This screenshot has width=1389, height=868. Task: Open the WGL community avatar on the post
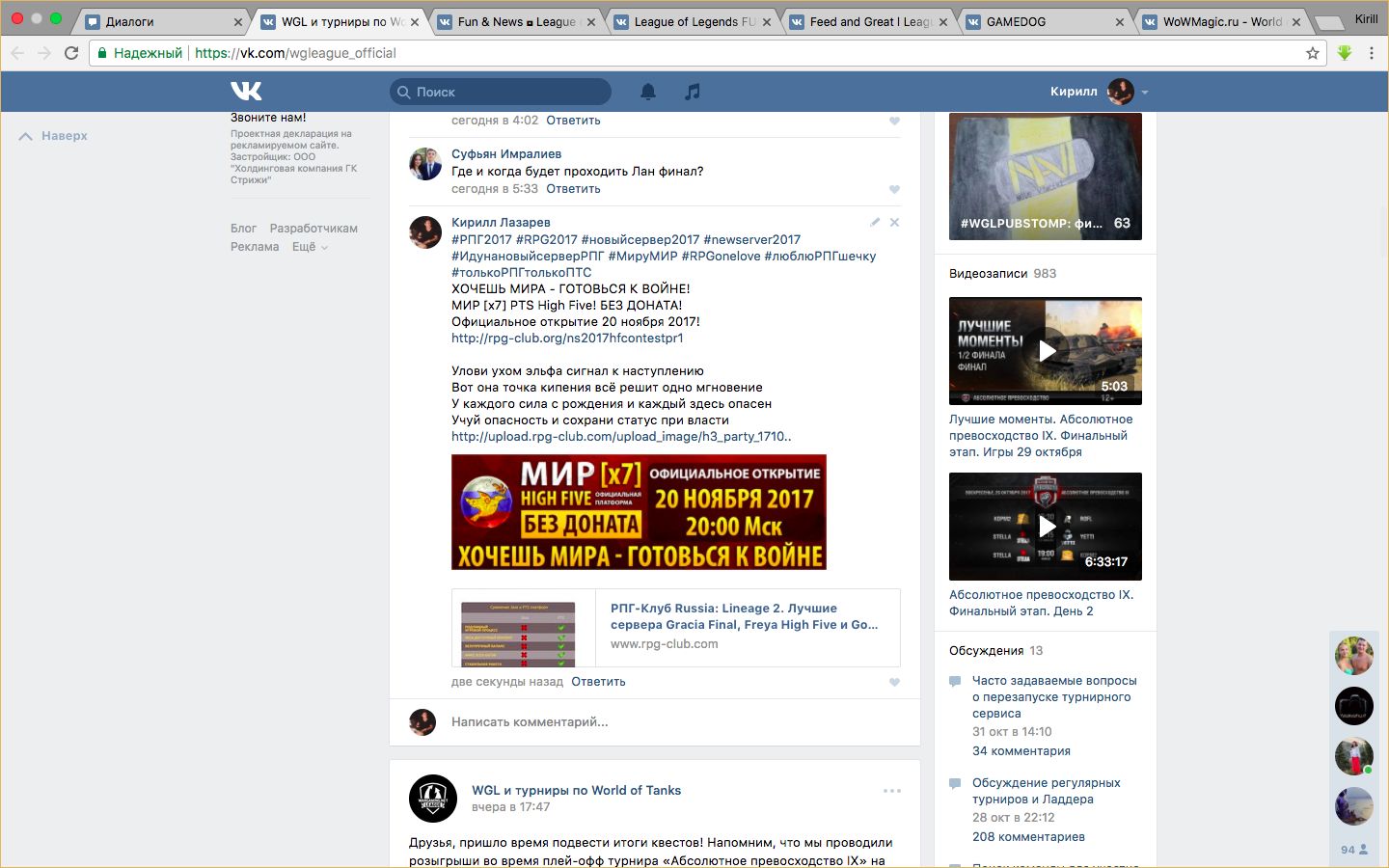click(x=433, y=799)
